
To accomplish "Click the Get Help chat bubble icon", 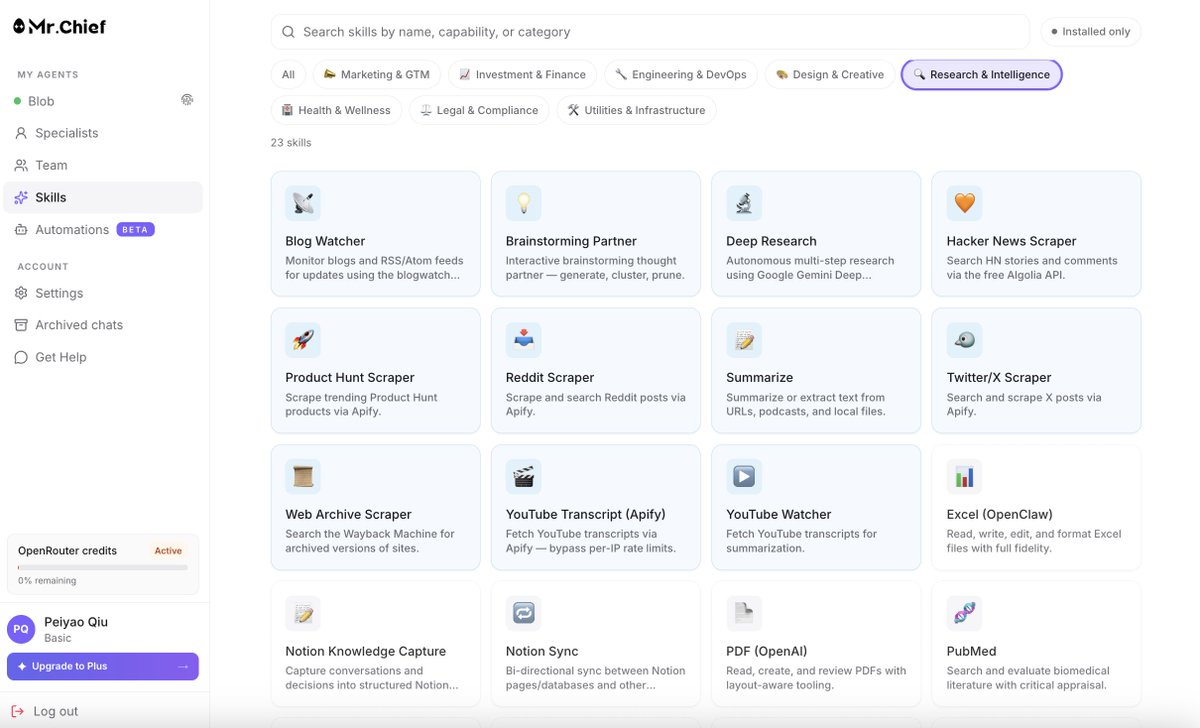I will (x=21, y=357).
